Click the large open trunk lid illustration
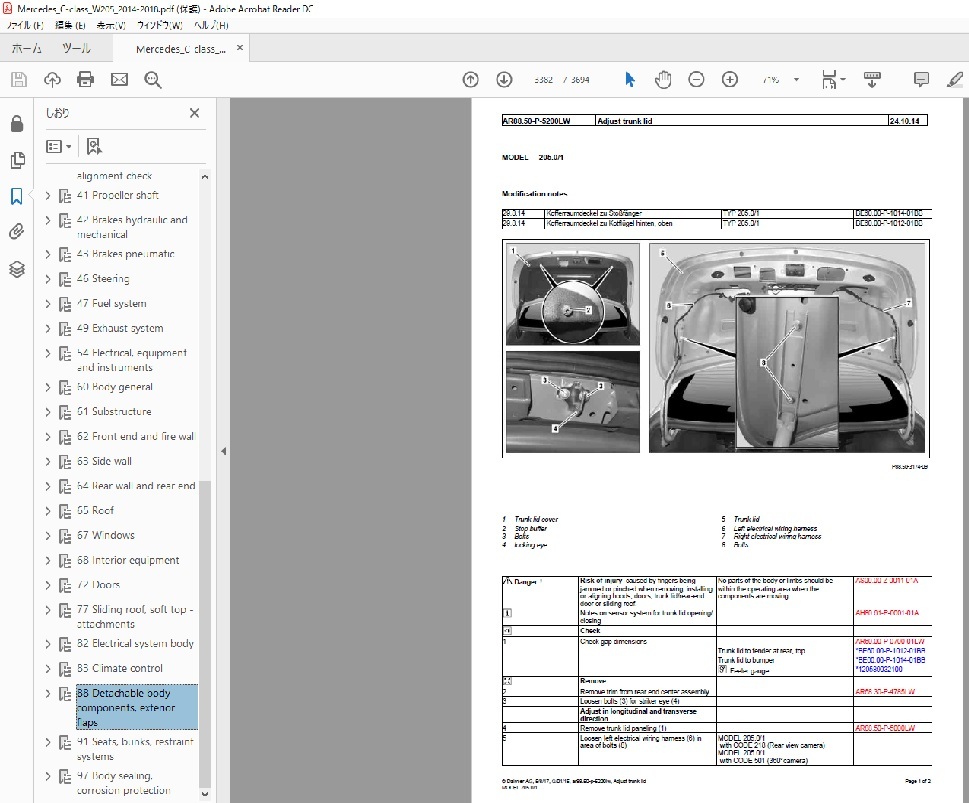 (x=787, y=348)
